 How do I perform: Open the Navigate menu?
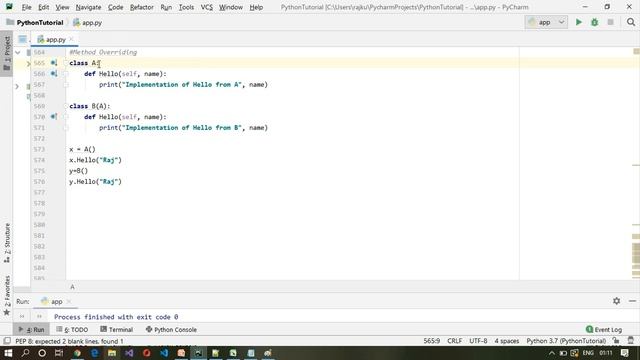tap(88, 7)
